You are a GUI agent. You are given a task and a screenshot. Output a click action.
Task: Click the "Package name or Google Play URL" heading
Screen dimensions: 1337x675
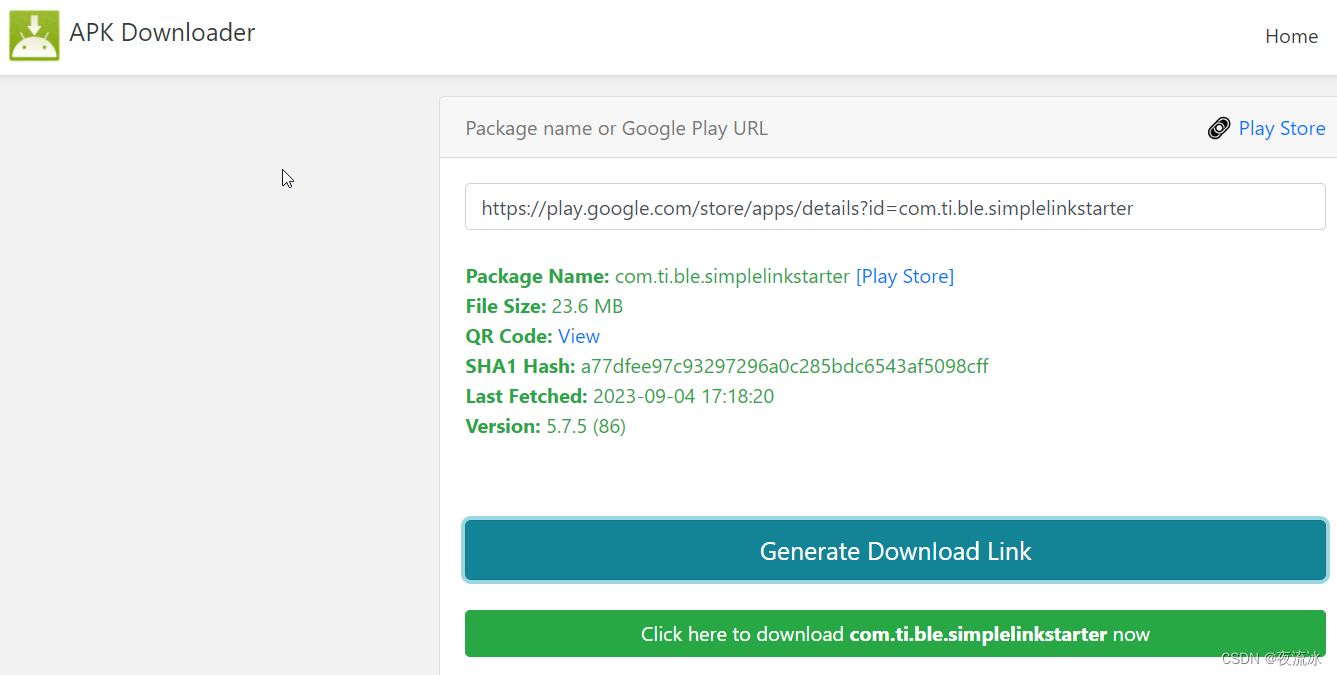pos(616,128)
